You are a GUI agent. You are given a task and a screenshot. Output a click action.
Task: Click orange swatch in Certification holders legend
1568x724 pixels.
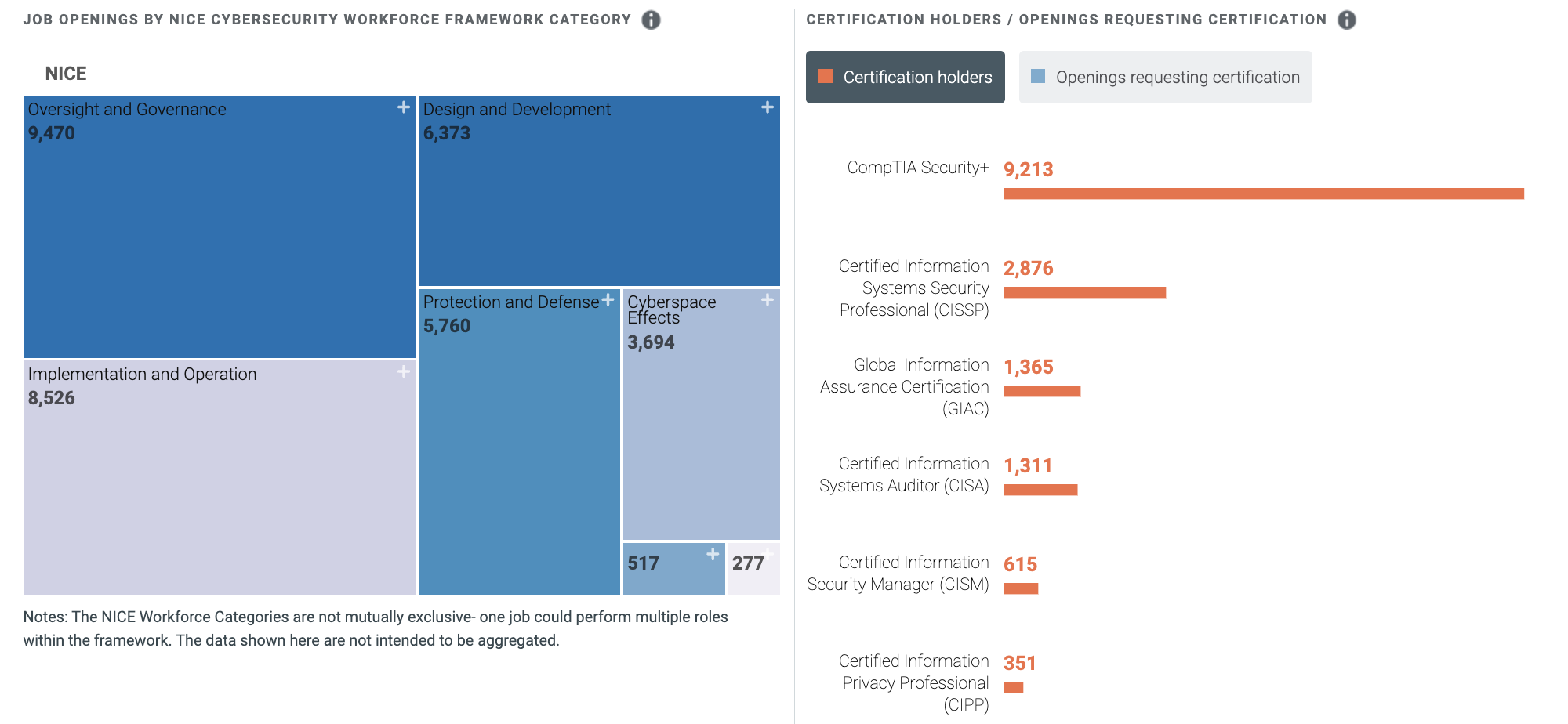pos(826,77)
